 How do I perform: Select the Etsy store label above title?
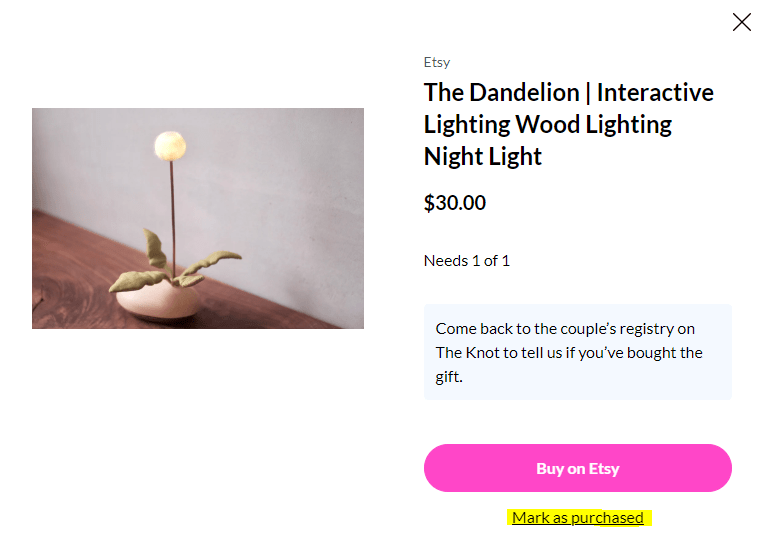point(437,63)
